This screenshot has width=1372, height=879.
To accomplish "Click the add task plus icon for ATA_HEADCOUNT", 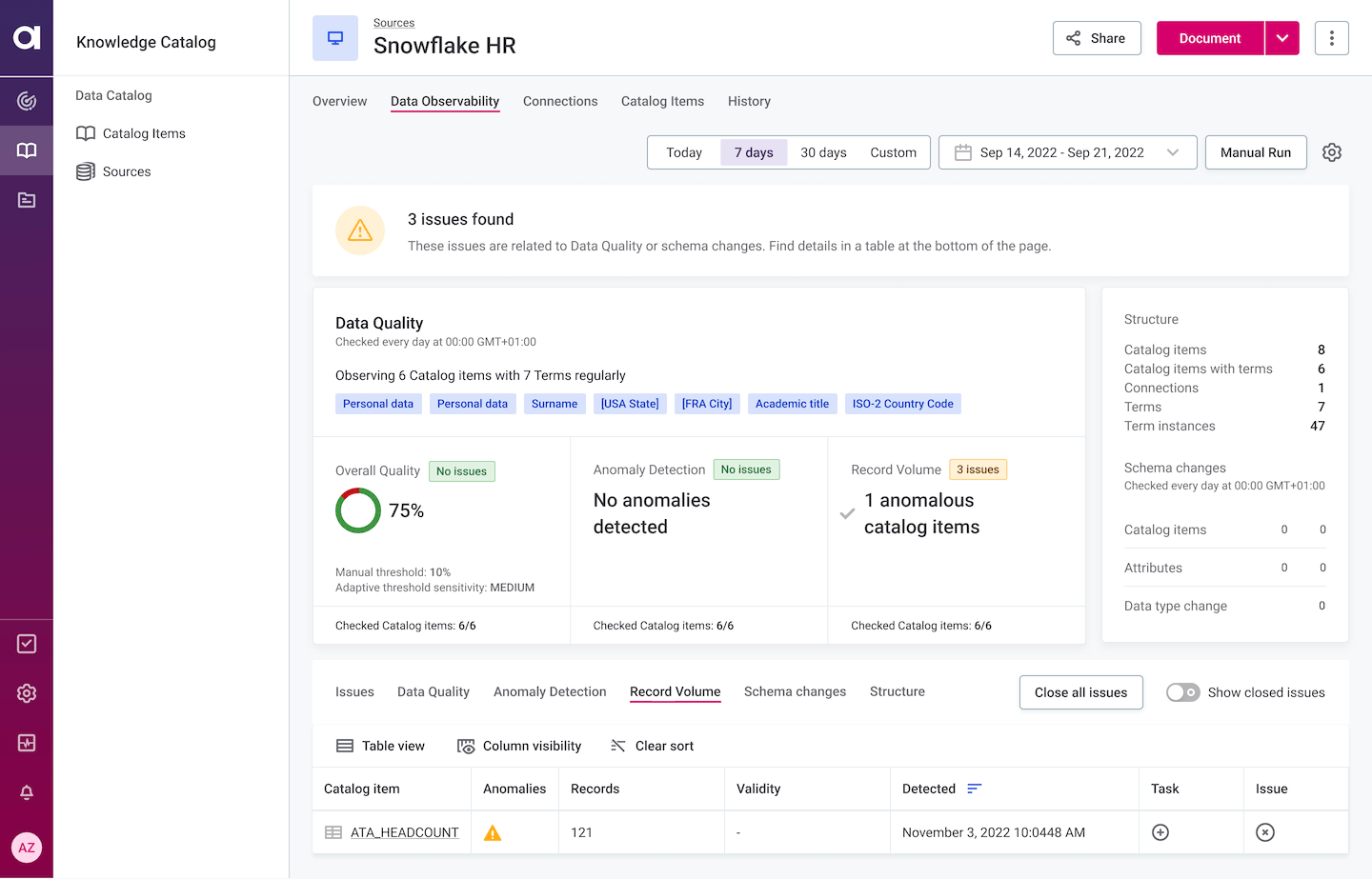I will point(1160,832).
